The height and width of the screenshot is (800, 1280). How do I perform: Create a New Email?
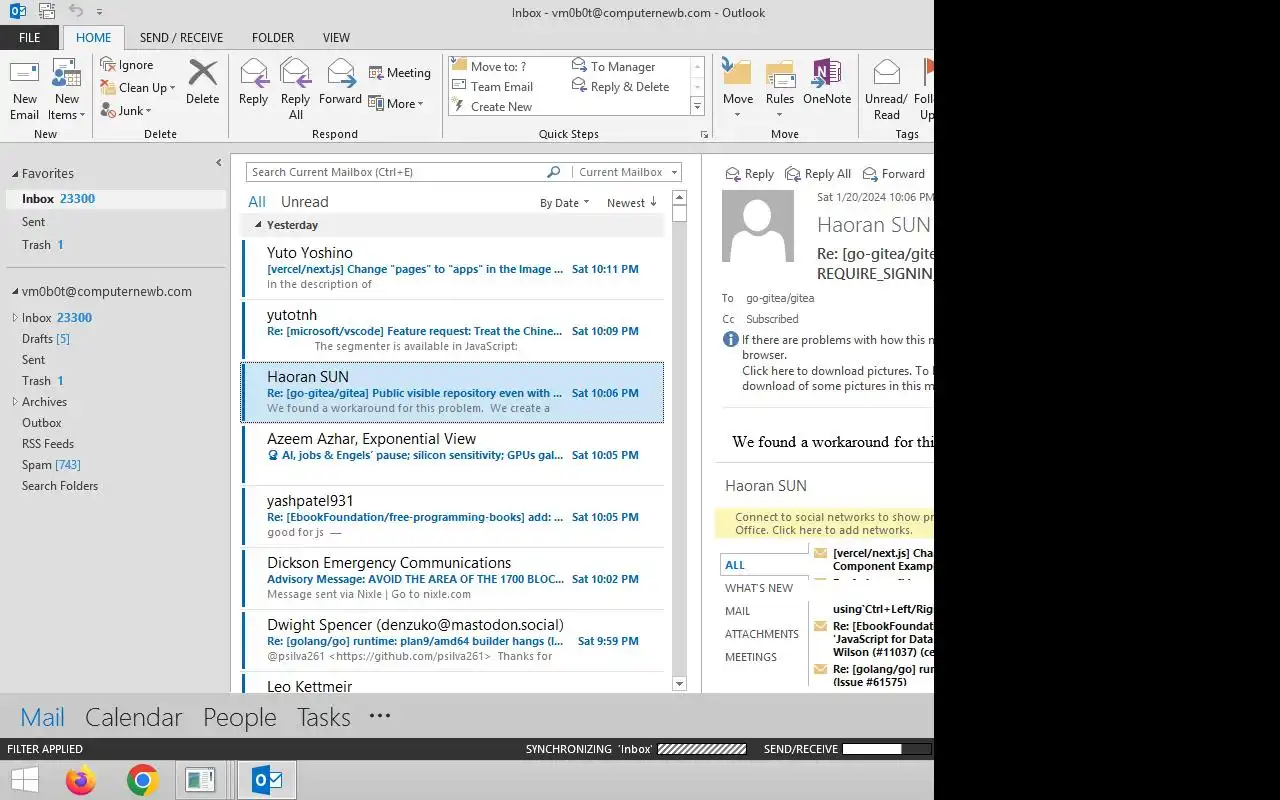[x=24, y=90]
